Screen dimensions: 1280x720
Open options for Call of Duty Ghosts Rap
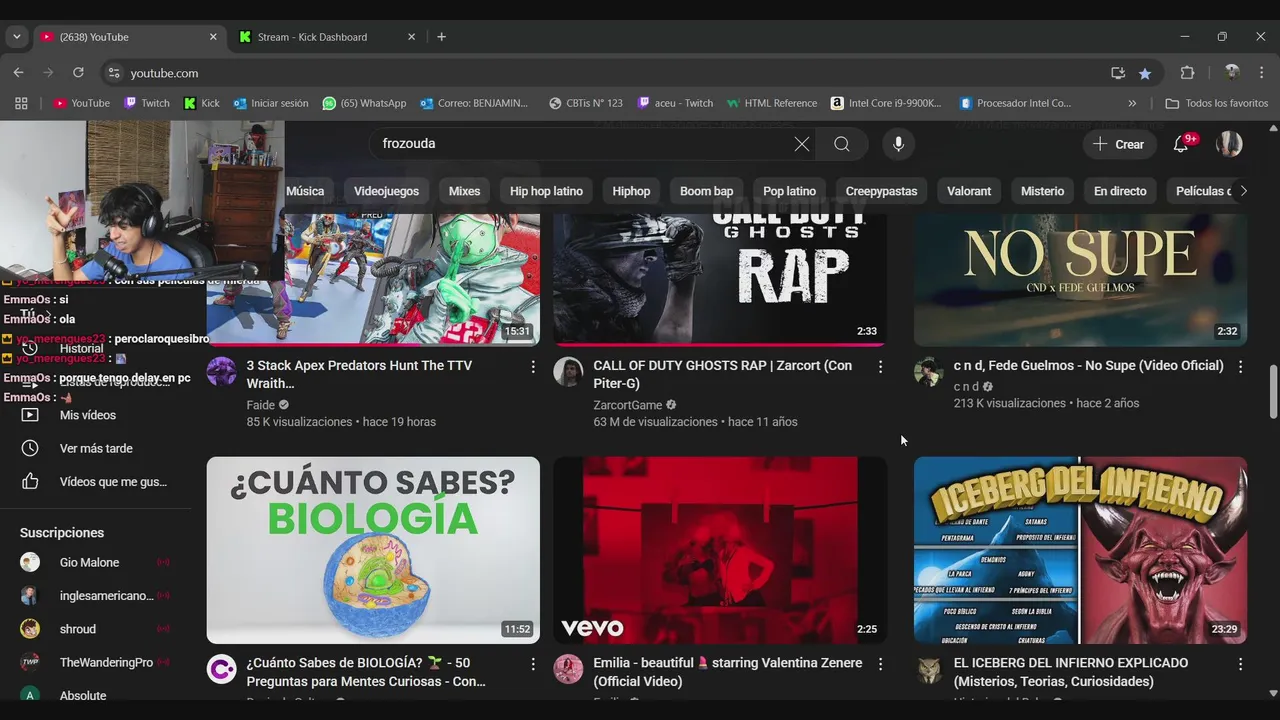coord(880,367)
